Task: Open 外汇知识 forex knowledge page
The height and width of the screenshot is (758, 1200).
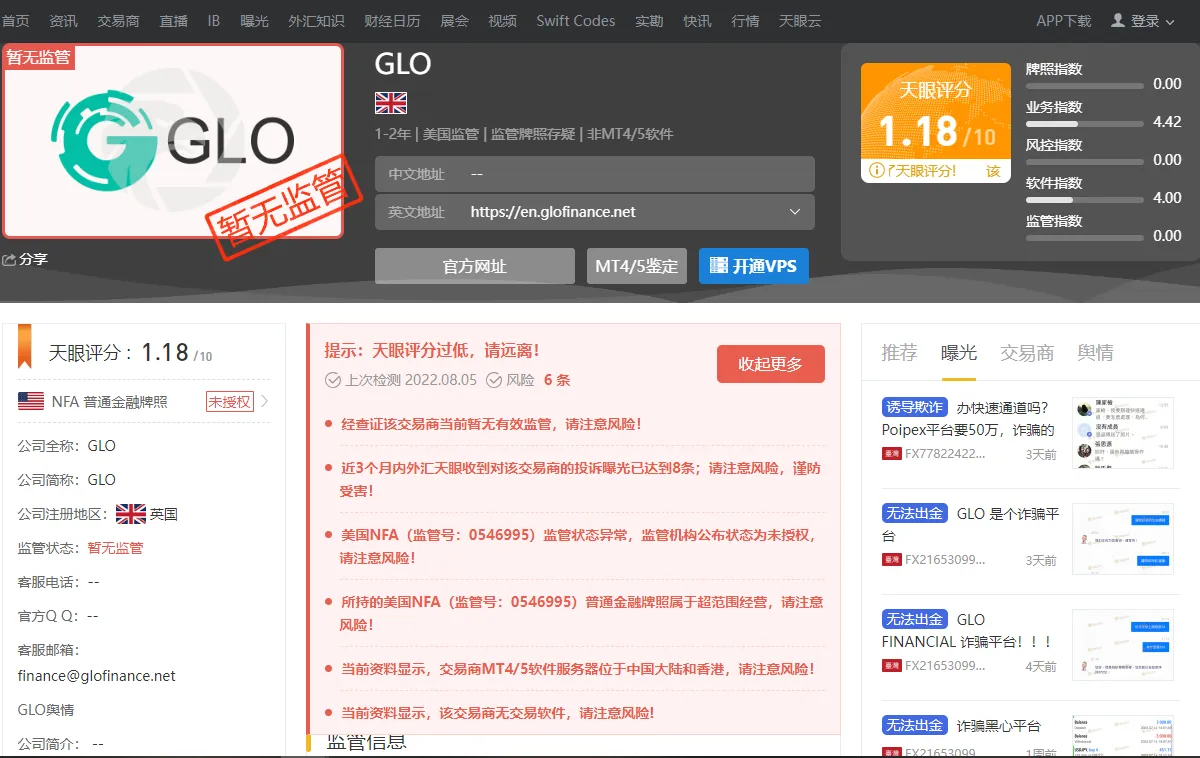Action: tap(316, 21)
